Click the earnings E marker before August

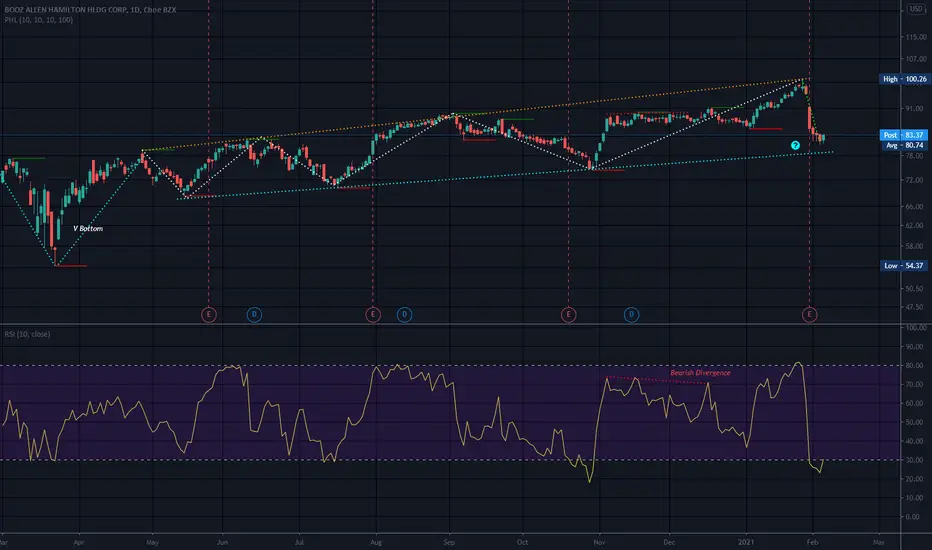pos(373,315)
